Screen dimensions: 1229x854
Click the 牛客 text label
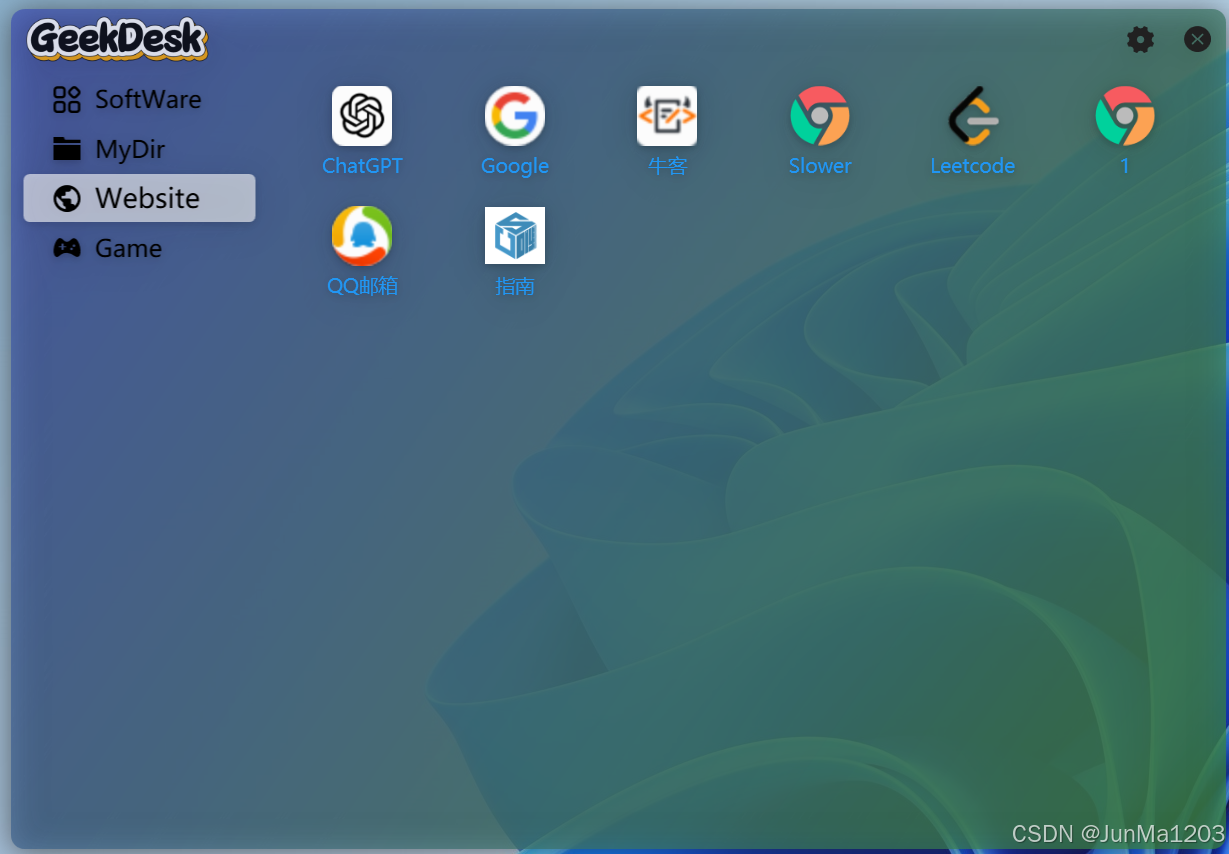point(667,166)
